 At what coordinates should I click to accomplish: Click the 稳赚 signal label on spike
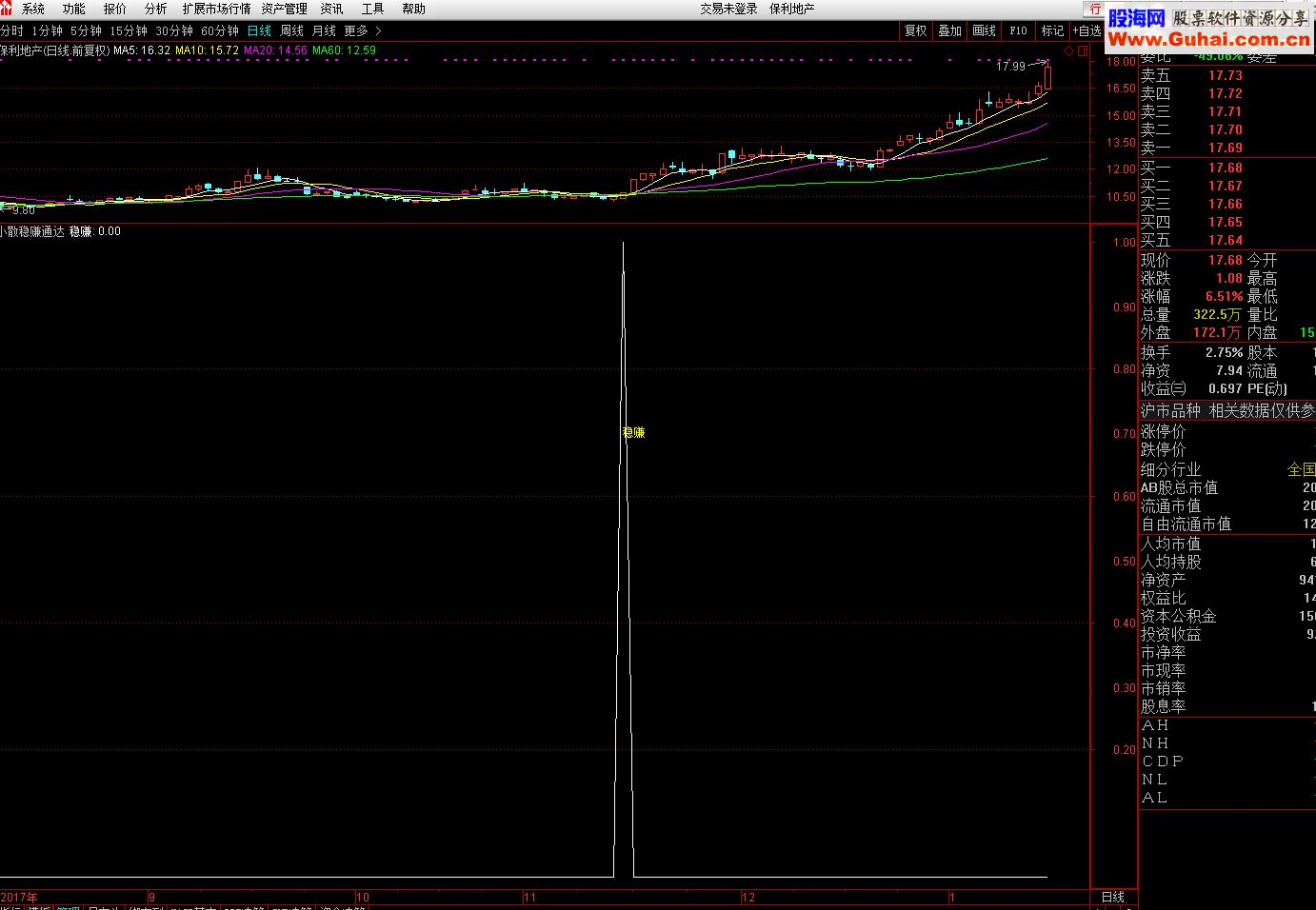click(x=634, y=432)
